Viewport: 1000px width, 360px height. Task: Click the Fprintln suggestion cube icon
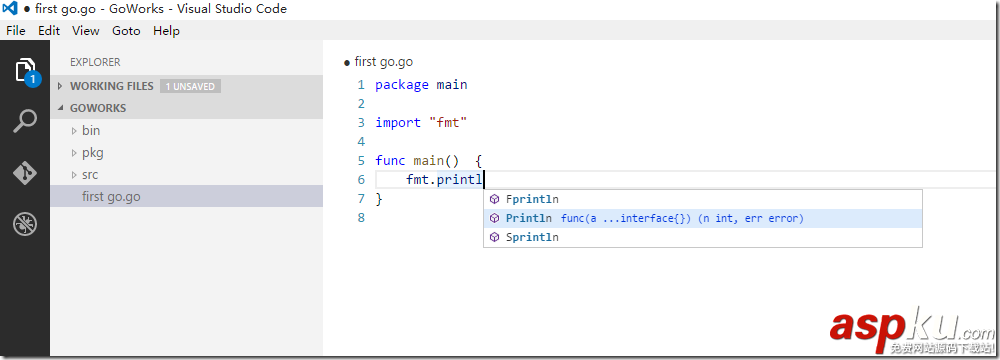(494, 199)
